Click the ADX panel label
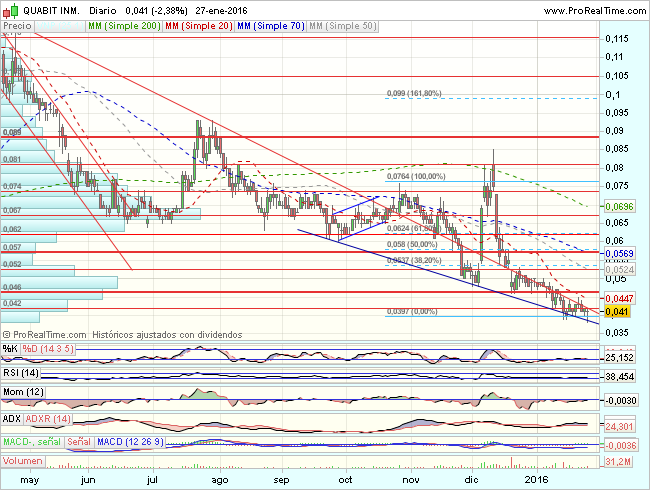 [12, 419]
